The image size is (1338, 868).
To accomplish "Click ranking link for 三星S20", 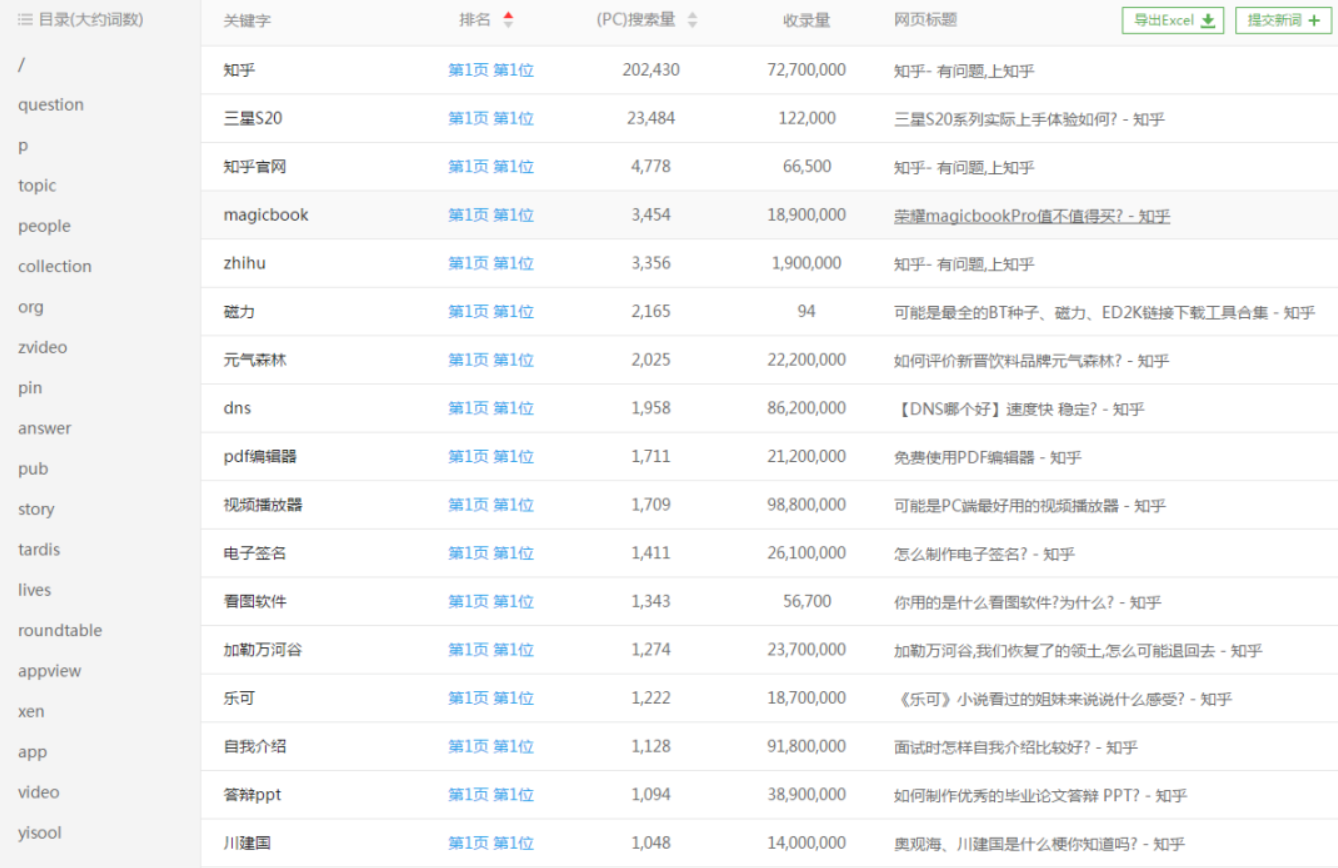I will (491, 118).
